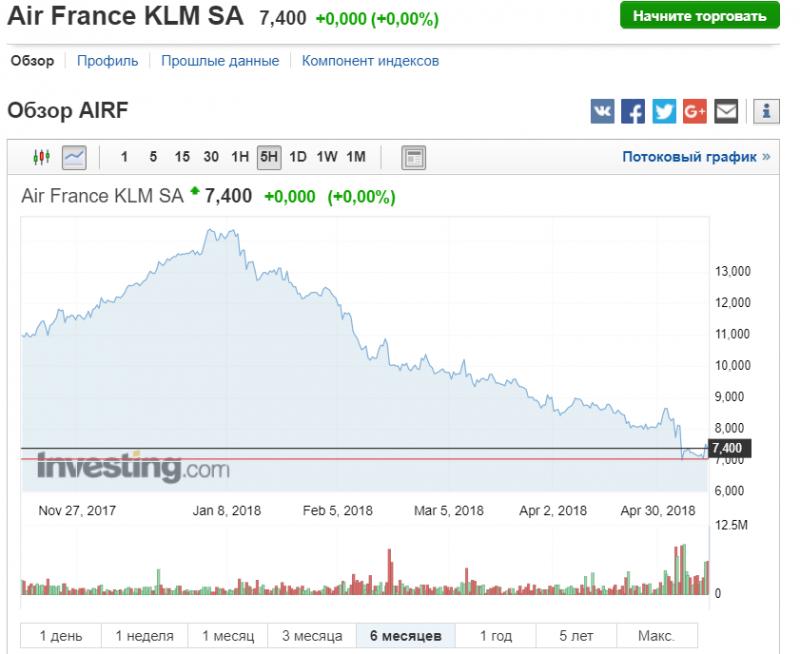Open the Потоковый график link

point(696,157)
